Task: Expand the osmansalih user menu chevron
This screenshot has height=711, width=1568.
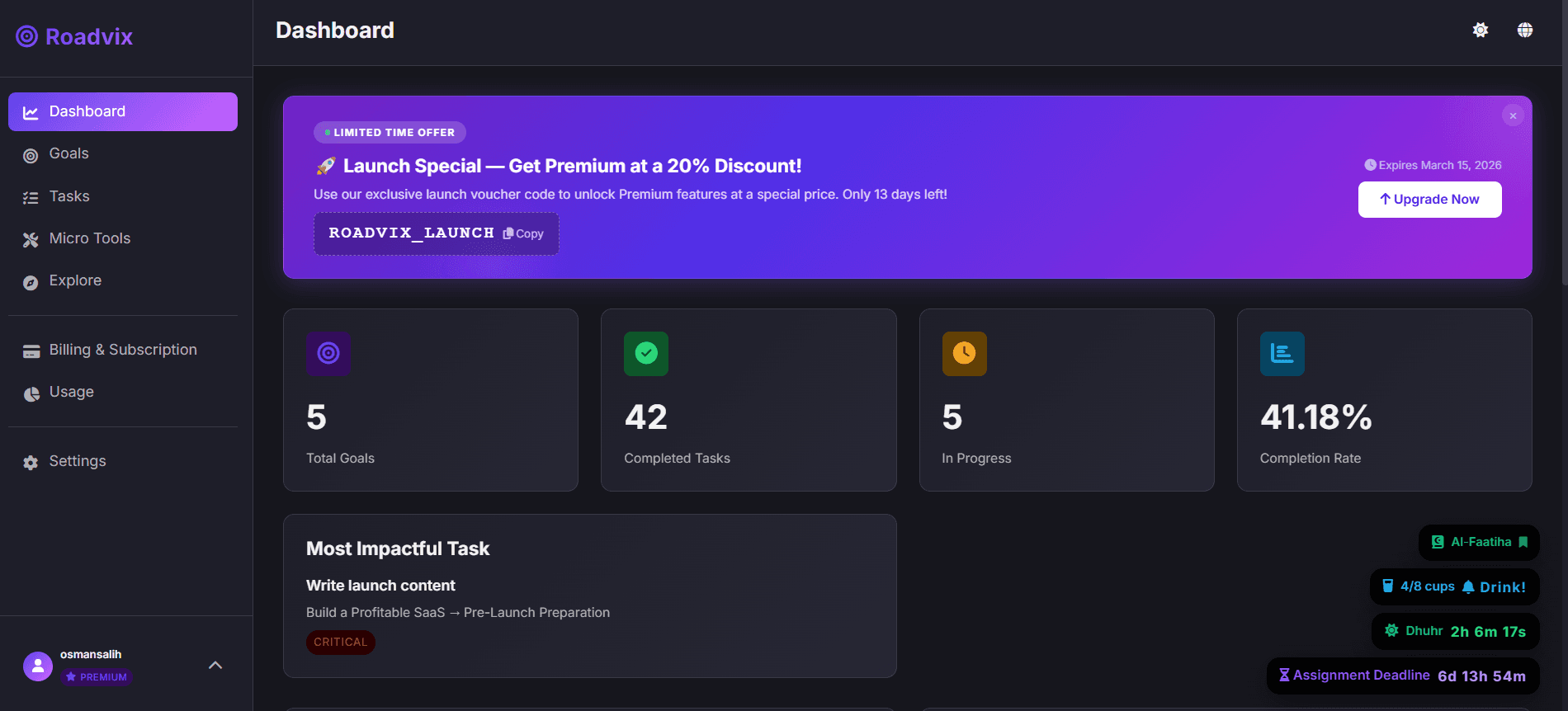Action: (x=215, y=665)
